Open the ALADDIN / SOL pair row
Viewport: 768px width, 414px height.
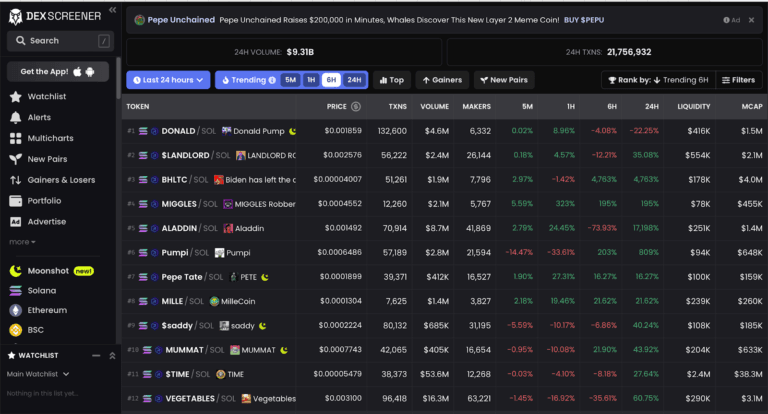tap(445, 228)
